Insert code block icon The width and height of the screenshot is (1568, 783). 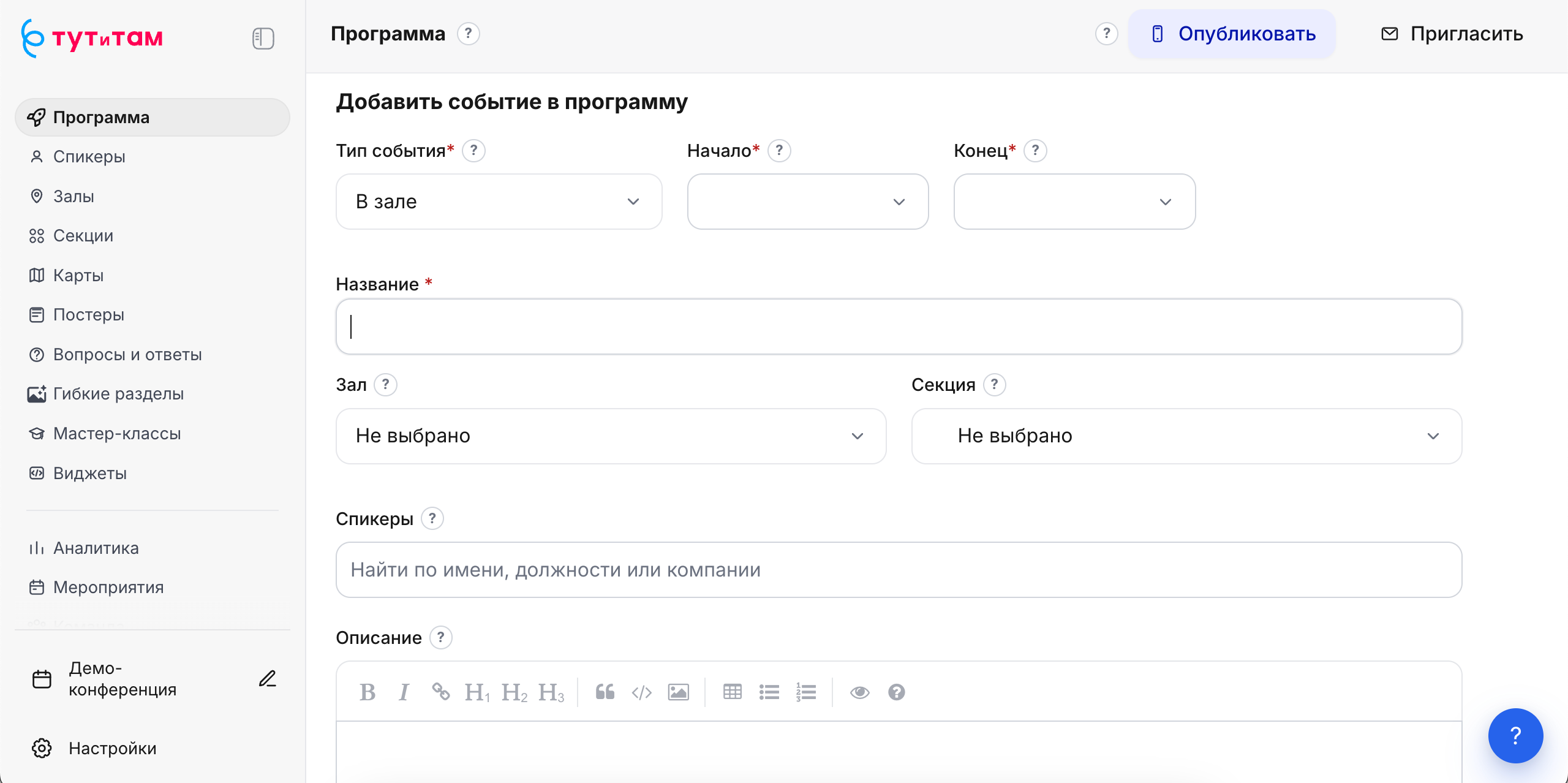click(642, 692)
